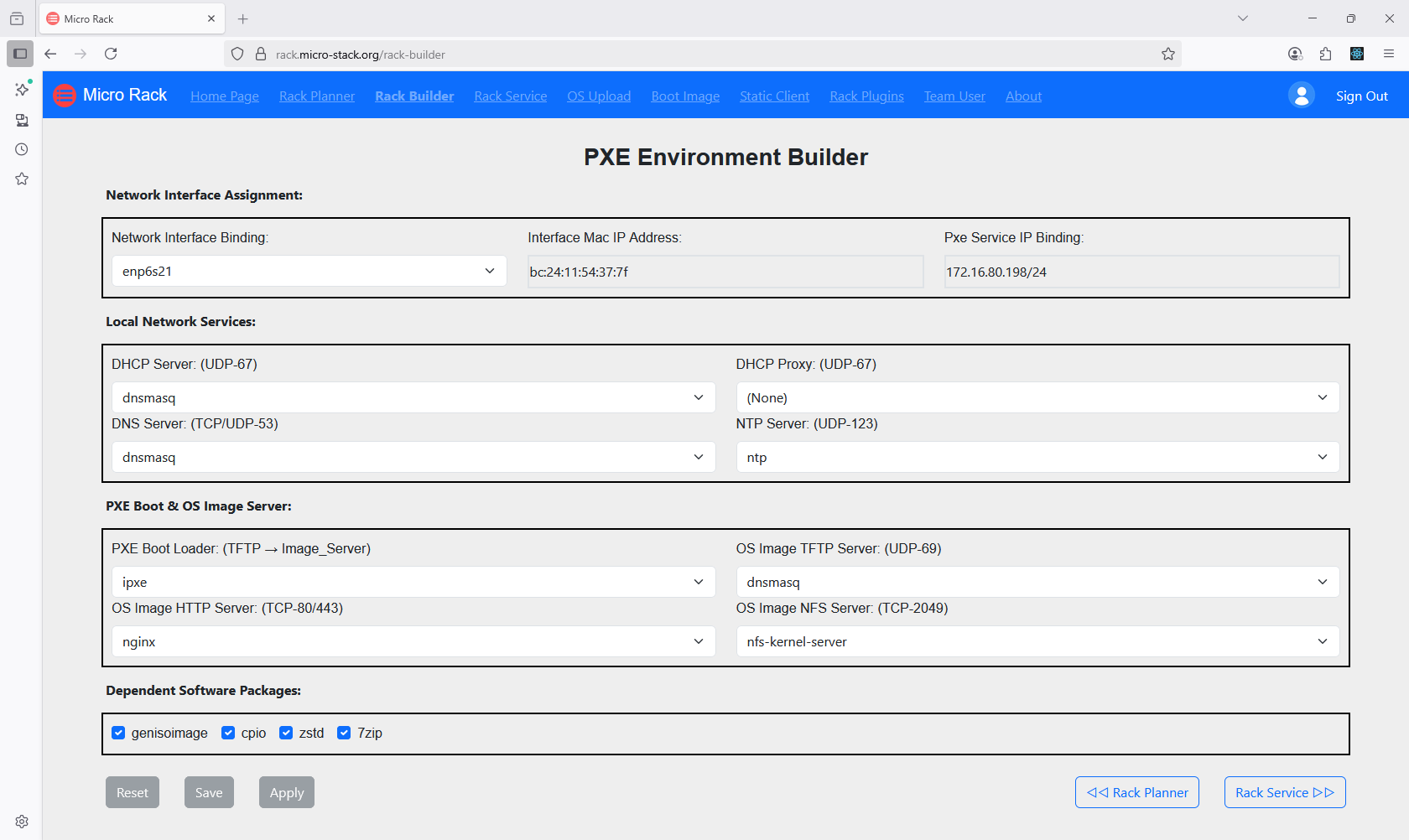Open the sidebar Settings gear
This screenshot has width=1409, height=840.
pos(21,821)
